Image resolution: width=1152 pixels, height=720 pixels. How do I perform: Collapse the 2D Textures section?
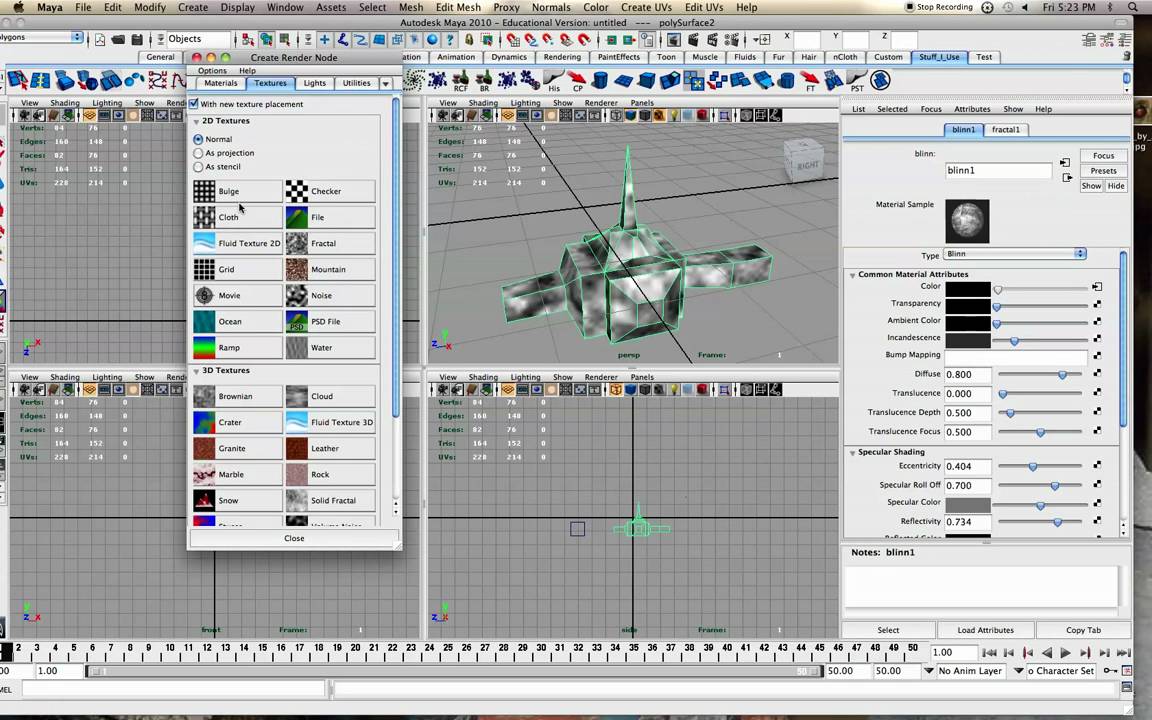[196, 121]
